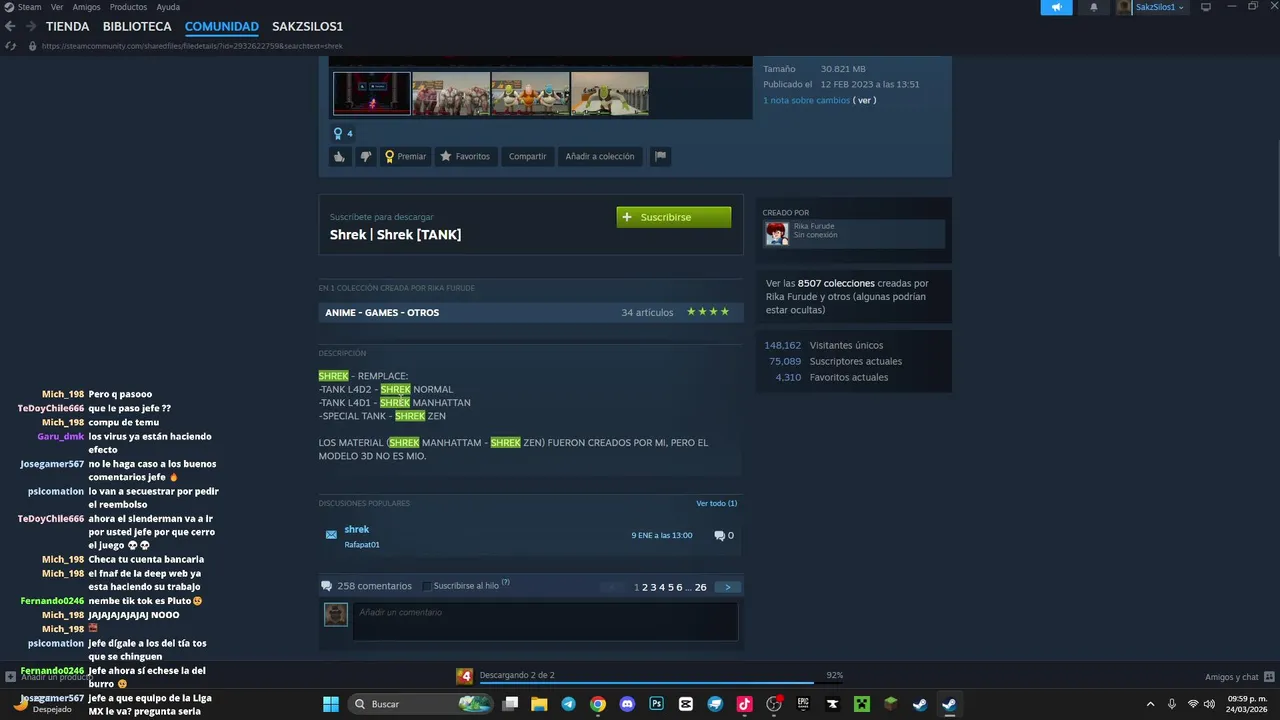Viewport: 1280px width, 720px height.
Task: Go to comments page 3
Action: point(653,587)
